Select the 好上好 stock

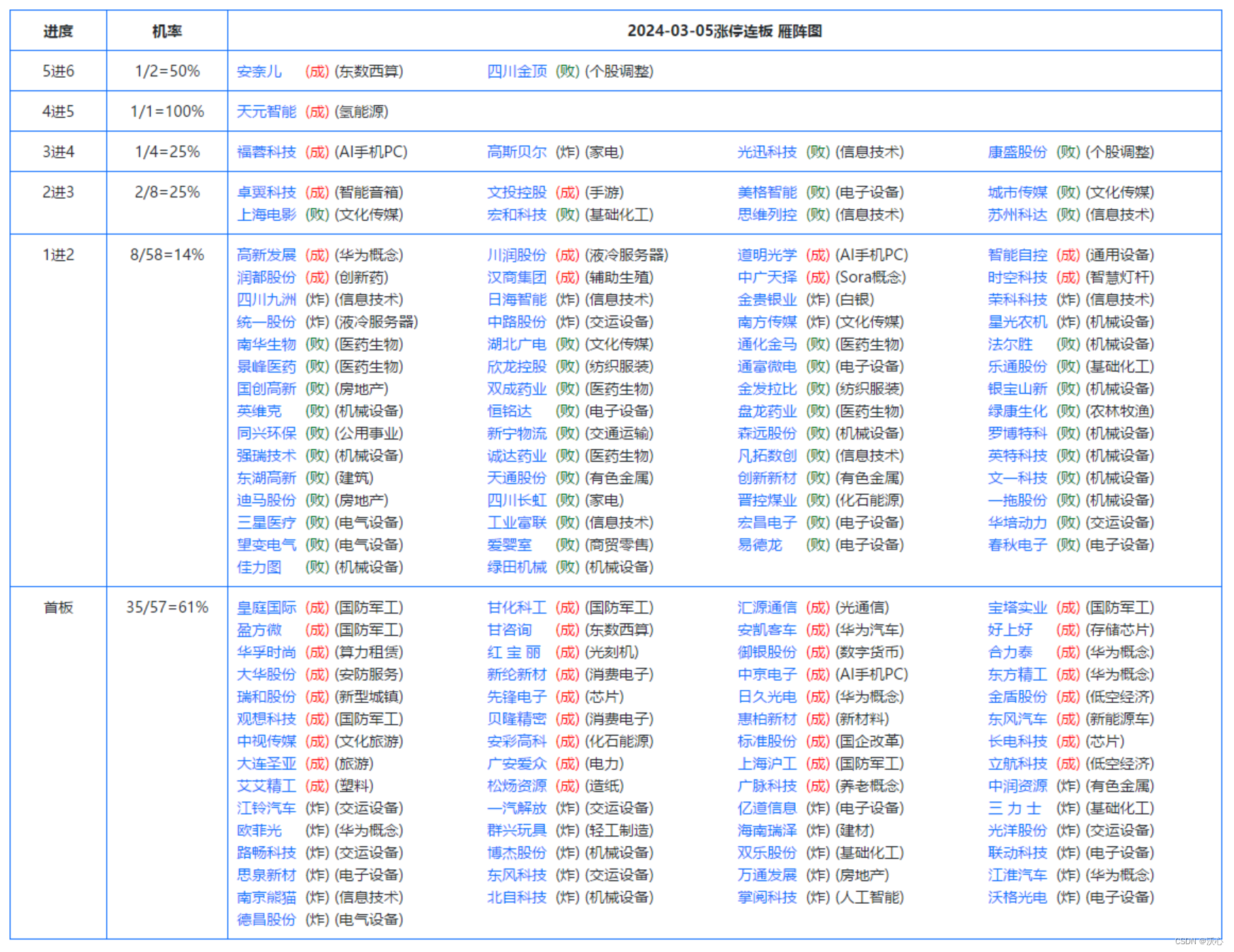click(x=1010, y=630)
